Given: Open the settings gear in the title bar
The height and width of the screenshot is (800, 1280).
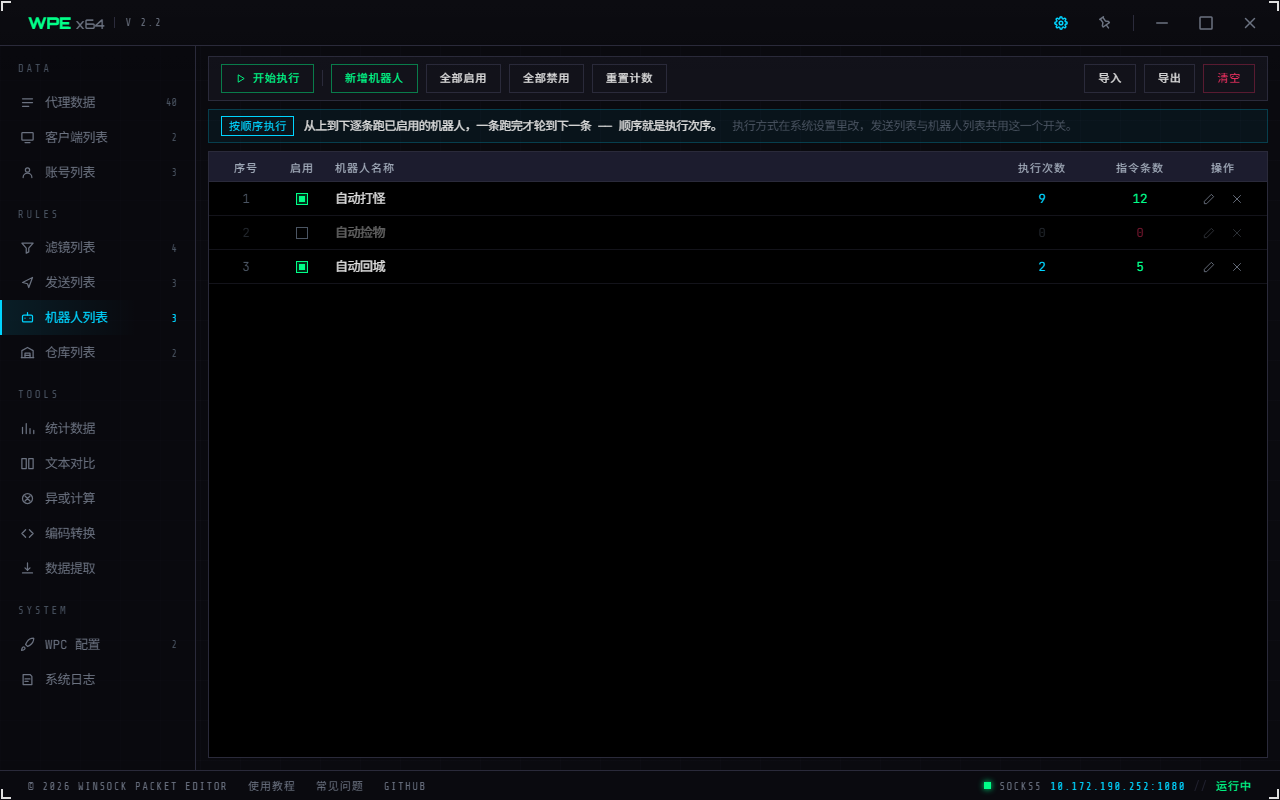Looking at the screenshot, I should (1061, 23).
